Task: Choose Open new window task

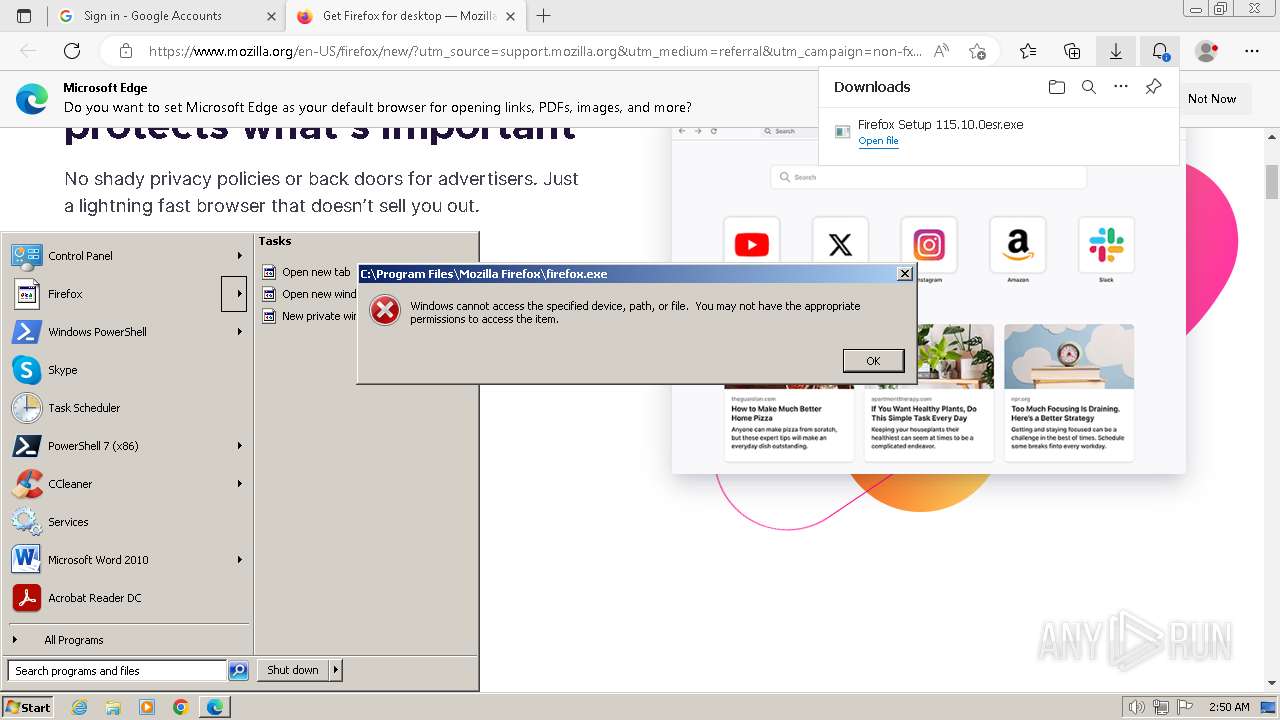Action: pyautogui.click(x=308, y=294)
